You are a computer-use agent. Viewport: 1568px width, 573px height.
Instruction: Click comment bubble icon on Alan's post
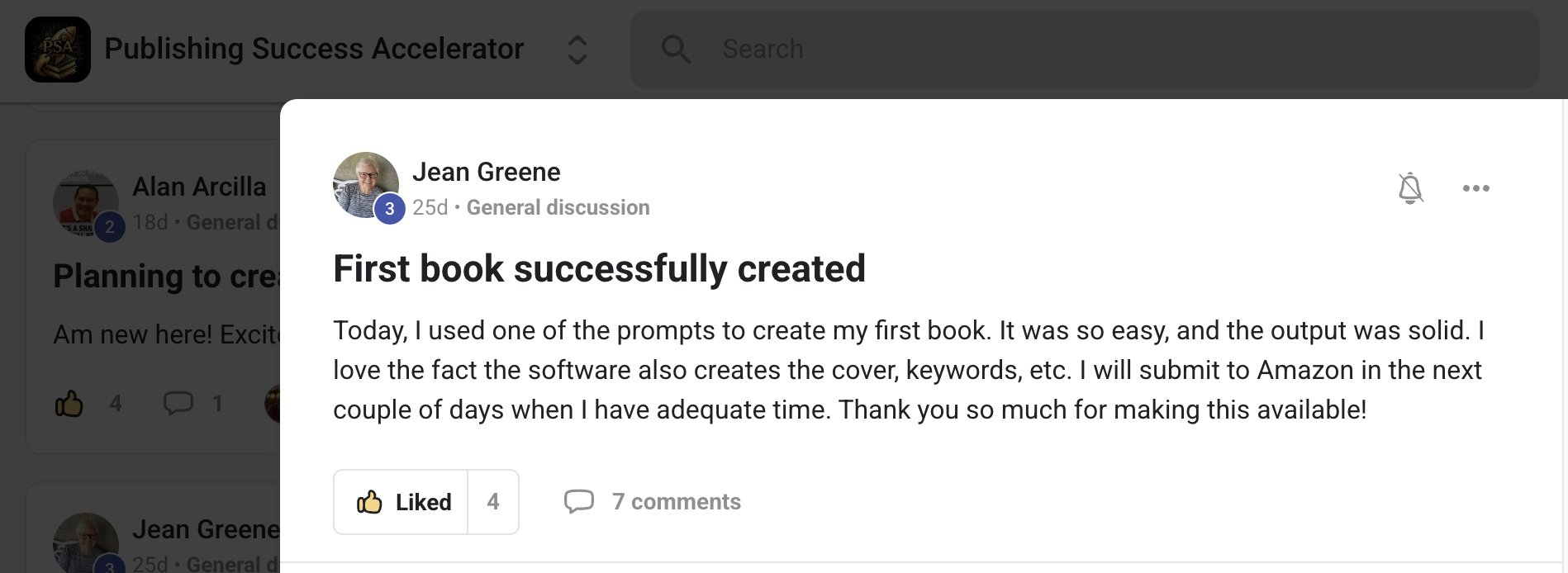tap(178, 403)
